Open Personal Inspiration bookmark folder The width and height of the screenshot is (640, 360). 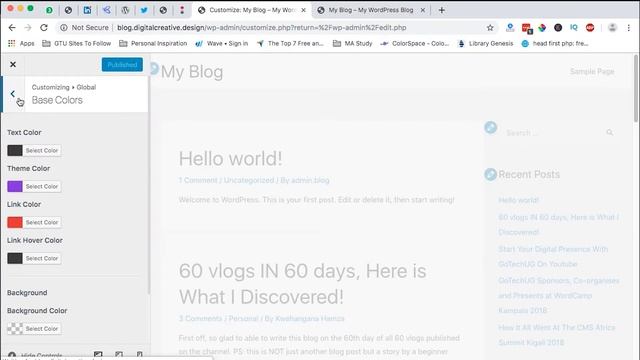(x=153, y=43)
